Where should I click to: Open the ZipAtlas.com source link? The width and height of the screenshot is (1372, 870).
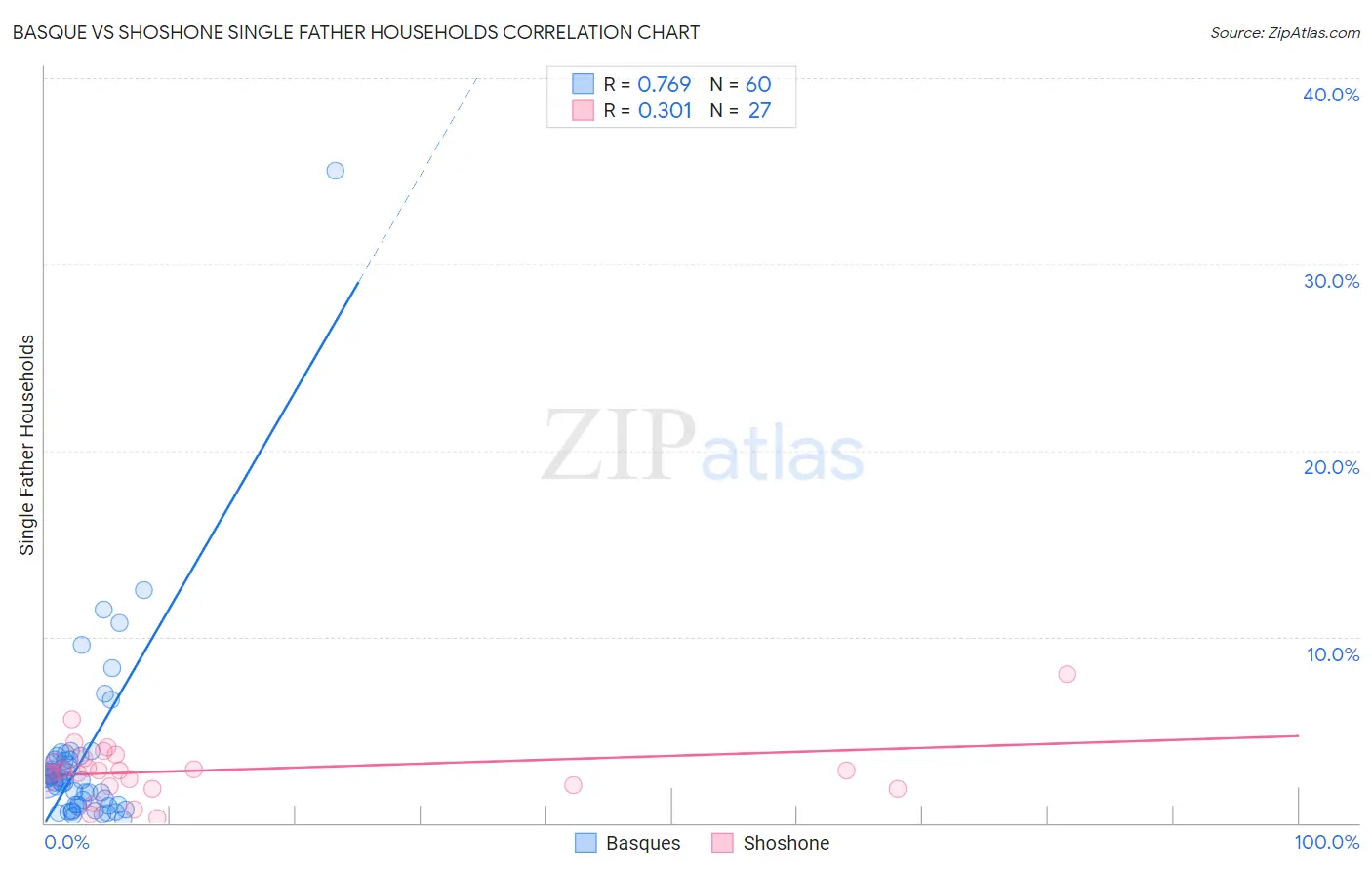click(x=1285, y=32)
